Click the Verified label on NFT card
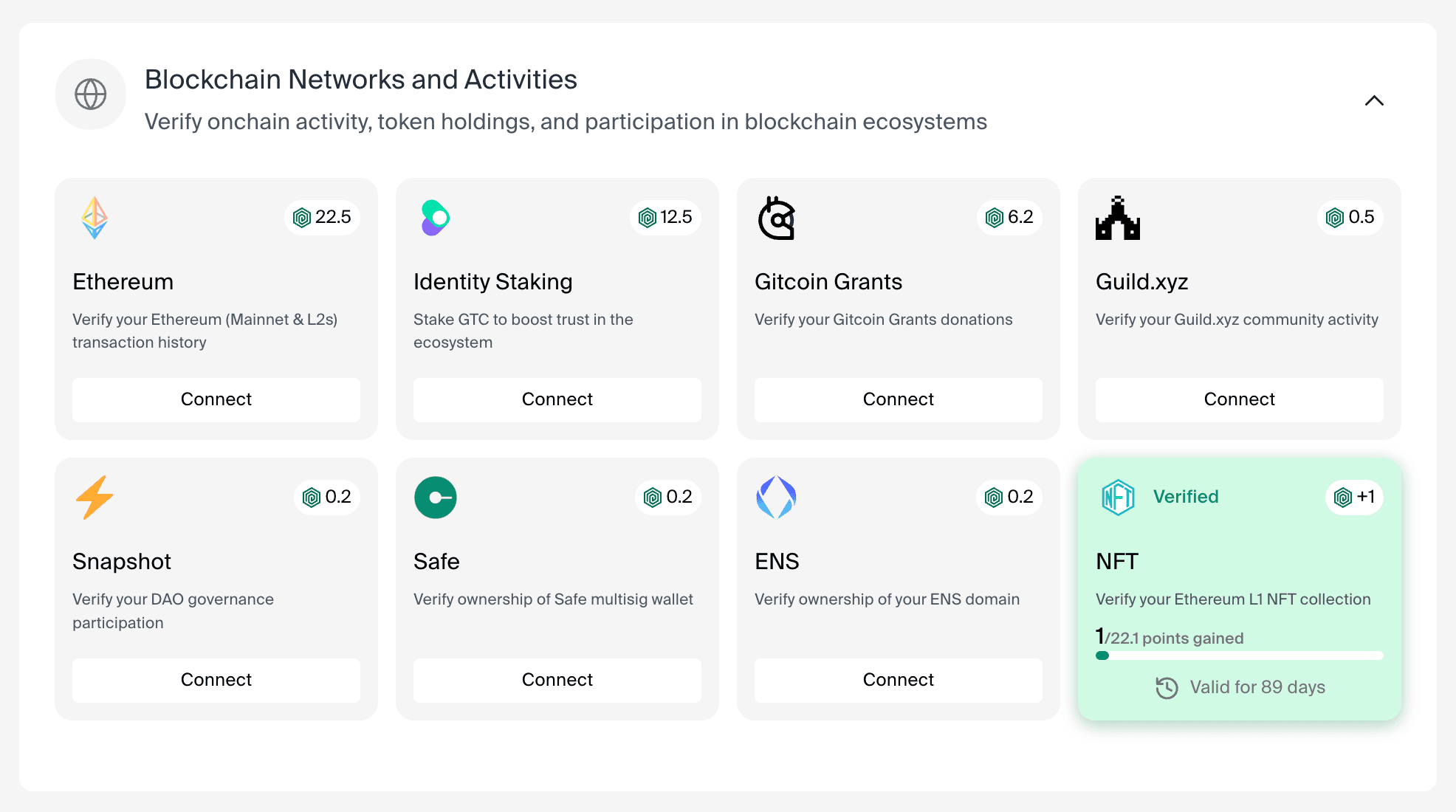 click(x=1186, y=497)
